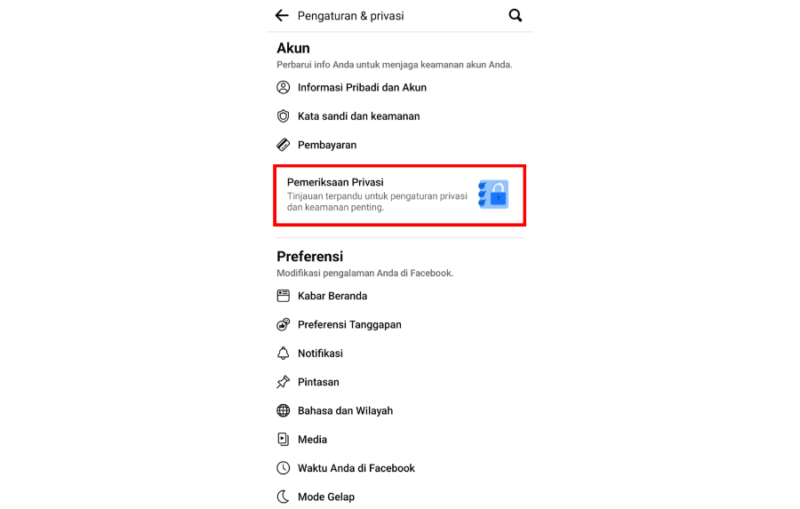Click the bell icon for Notifikasi
The height and width of the screenshot is (509, 800).
click(x=283, y=353)
